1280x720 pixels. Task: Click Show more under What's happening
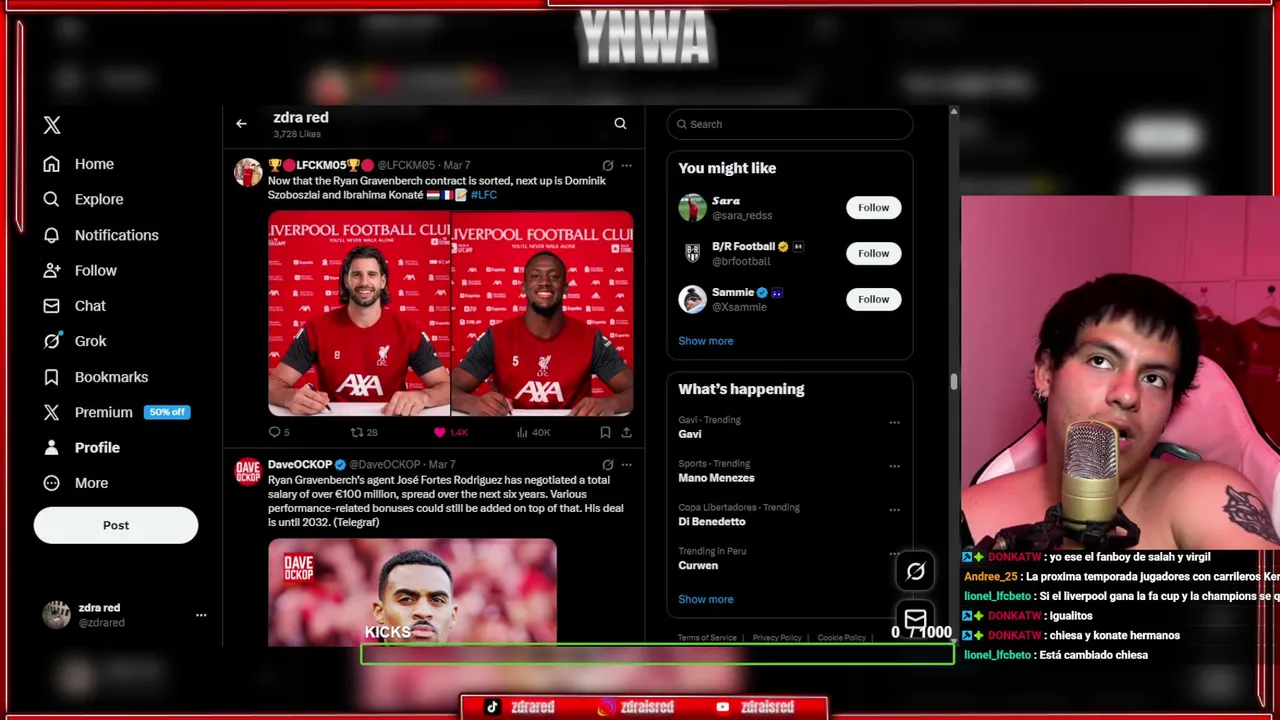(x=706, y=599)
